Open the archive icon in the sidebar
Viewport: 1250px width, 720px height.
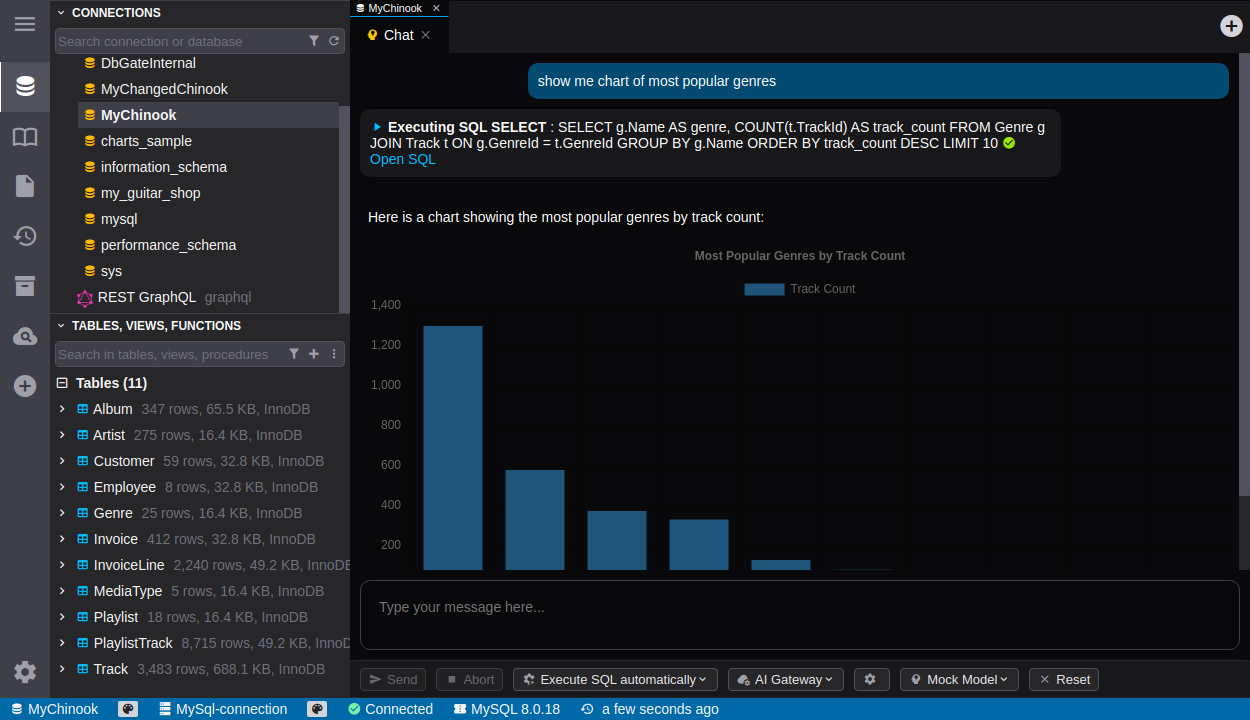(x=25, y=286)
